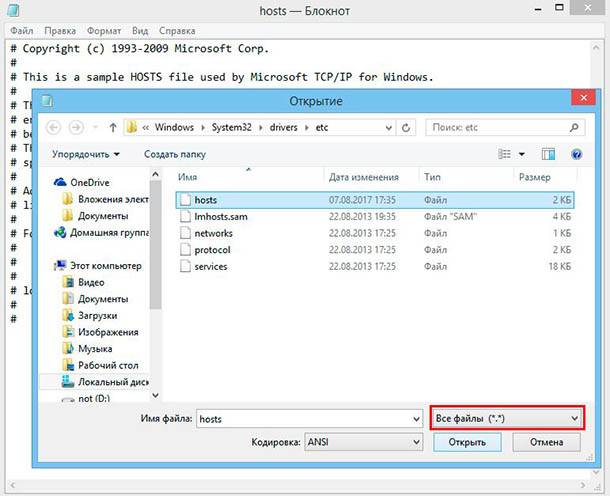Click the navigation pane scrollbar thumb

pyautogui.click(x=155, y=245)
